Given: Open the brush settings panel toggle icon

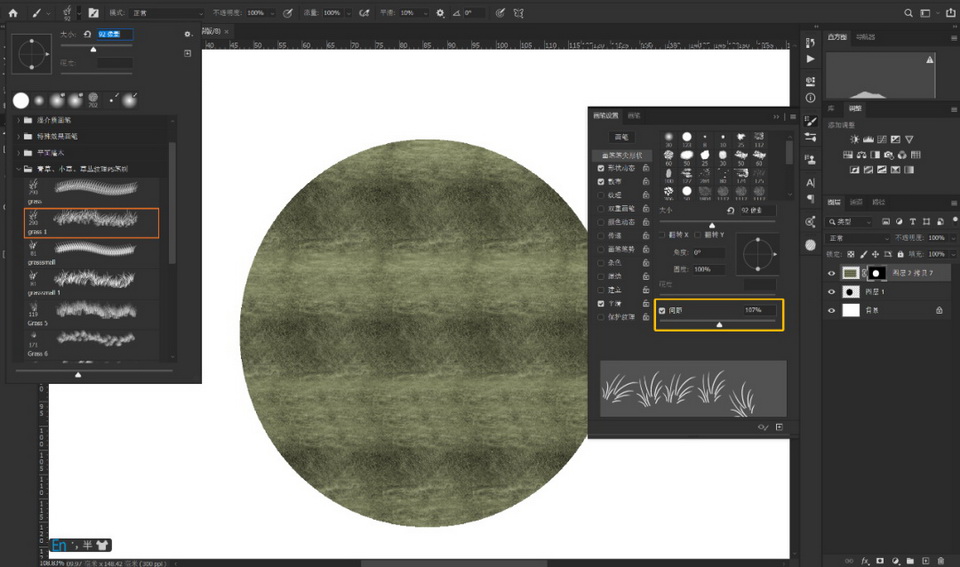Looking at the screenshot, I should tap(93, 13).
